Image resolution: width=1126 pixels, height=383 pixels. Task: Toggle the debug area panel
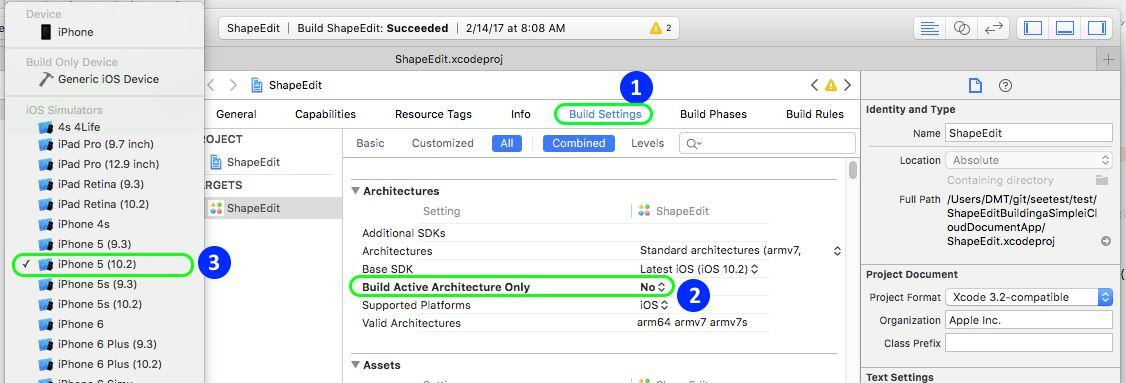(1065, 28)
